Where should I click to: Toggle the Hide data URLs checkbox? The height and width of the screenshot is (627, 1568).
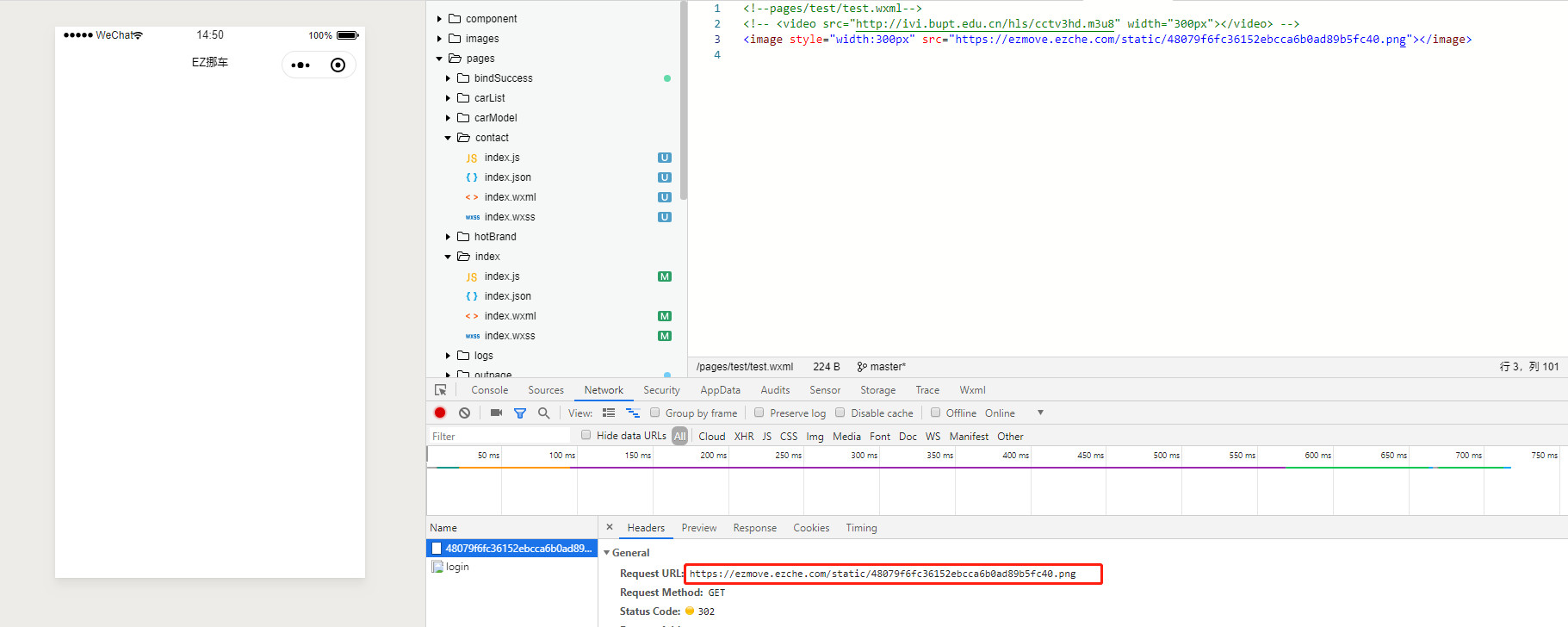coord(586,435)
